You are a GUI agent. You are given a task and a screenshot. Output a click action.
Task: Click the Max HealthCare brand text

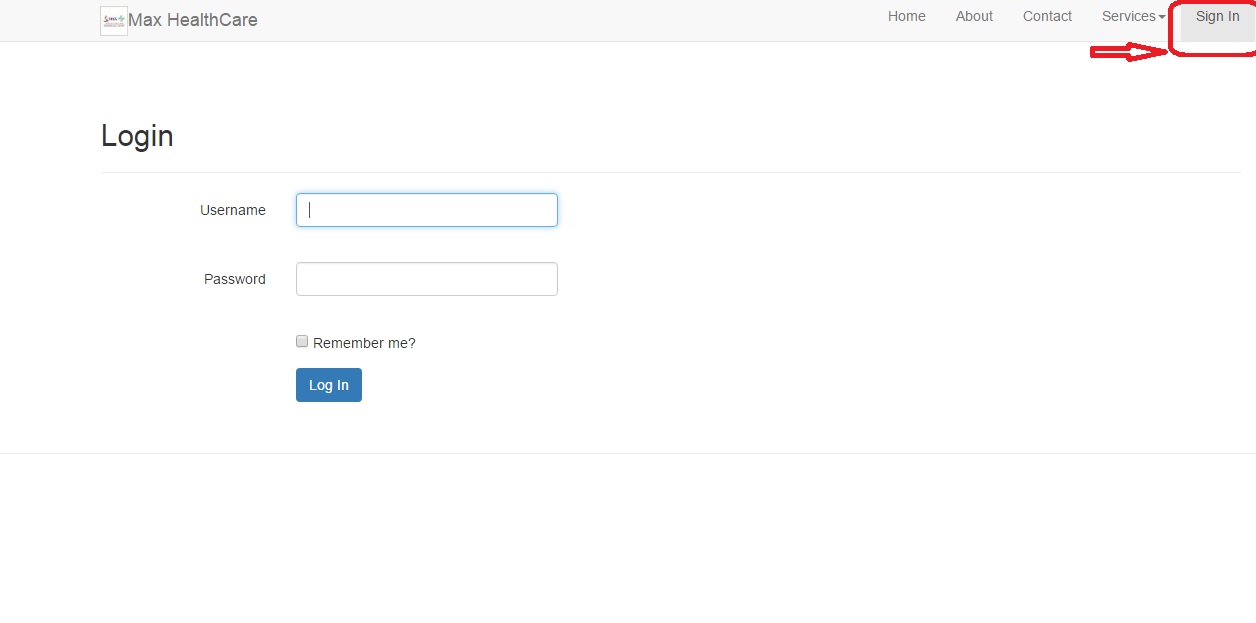(x=192, y=20)
